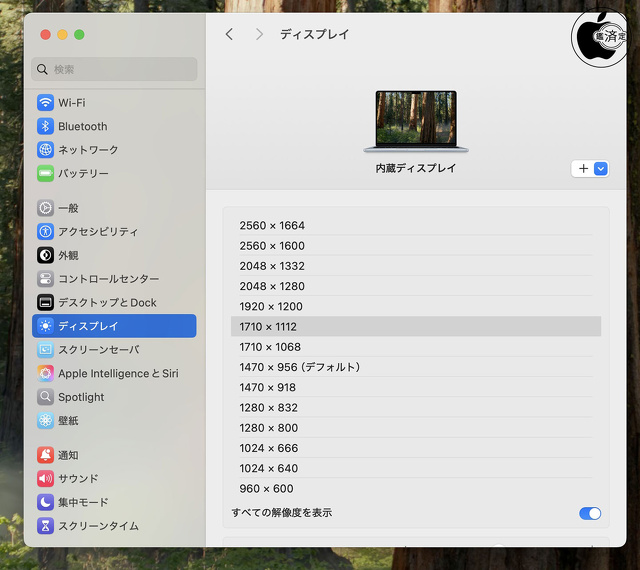Open the スクリーンセーバ icon

[x=45, y=350]
